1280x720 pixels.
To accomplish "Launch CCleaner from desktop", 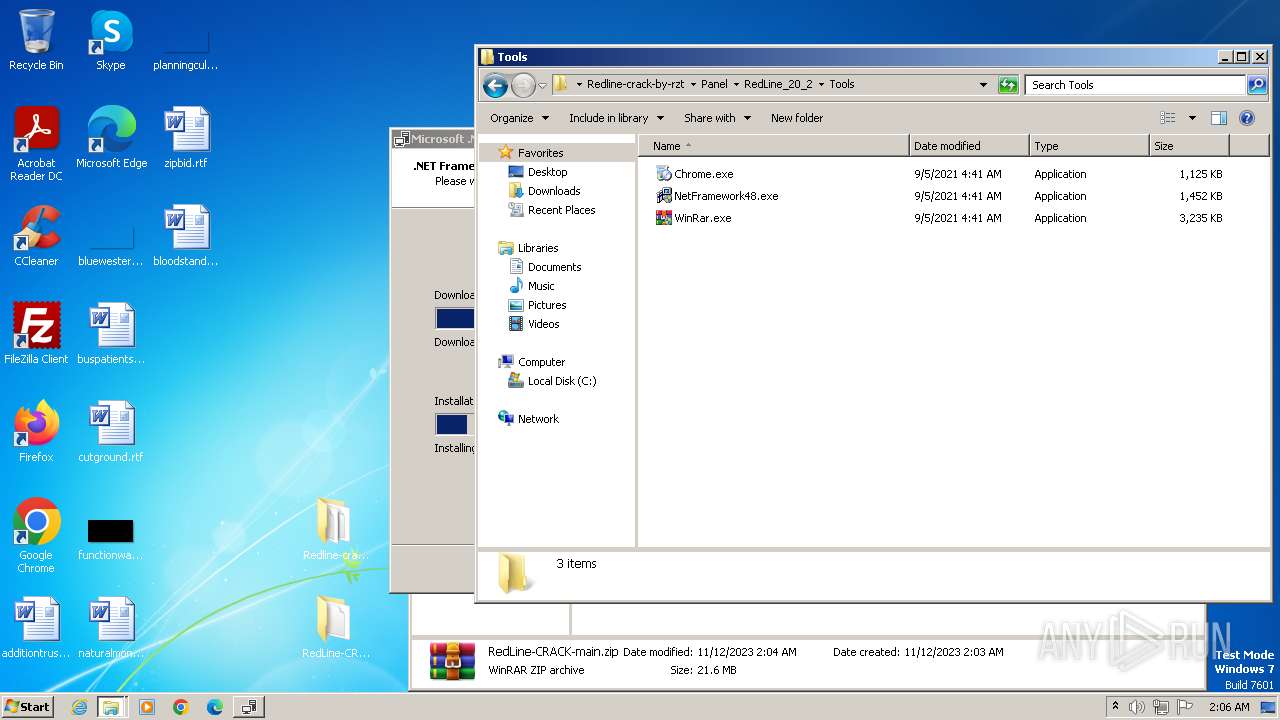I will tap(36, 236).
